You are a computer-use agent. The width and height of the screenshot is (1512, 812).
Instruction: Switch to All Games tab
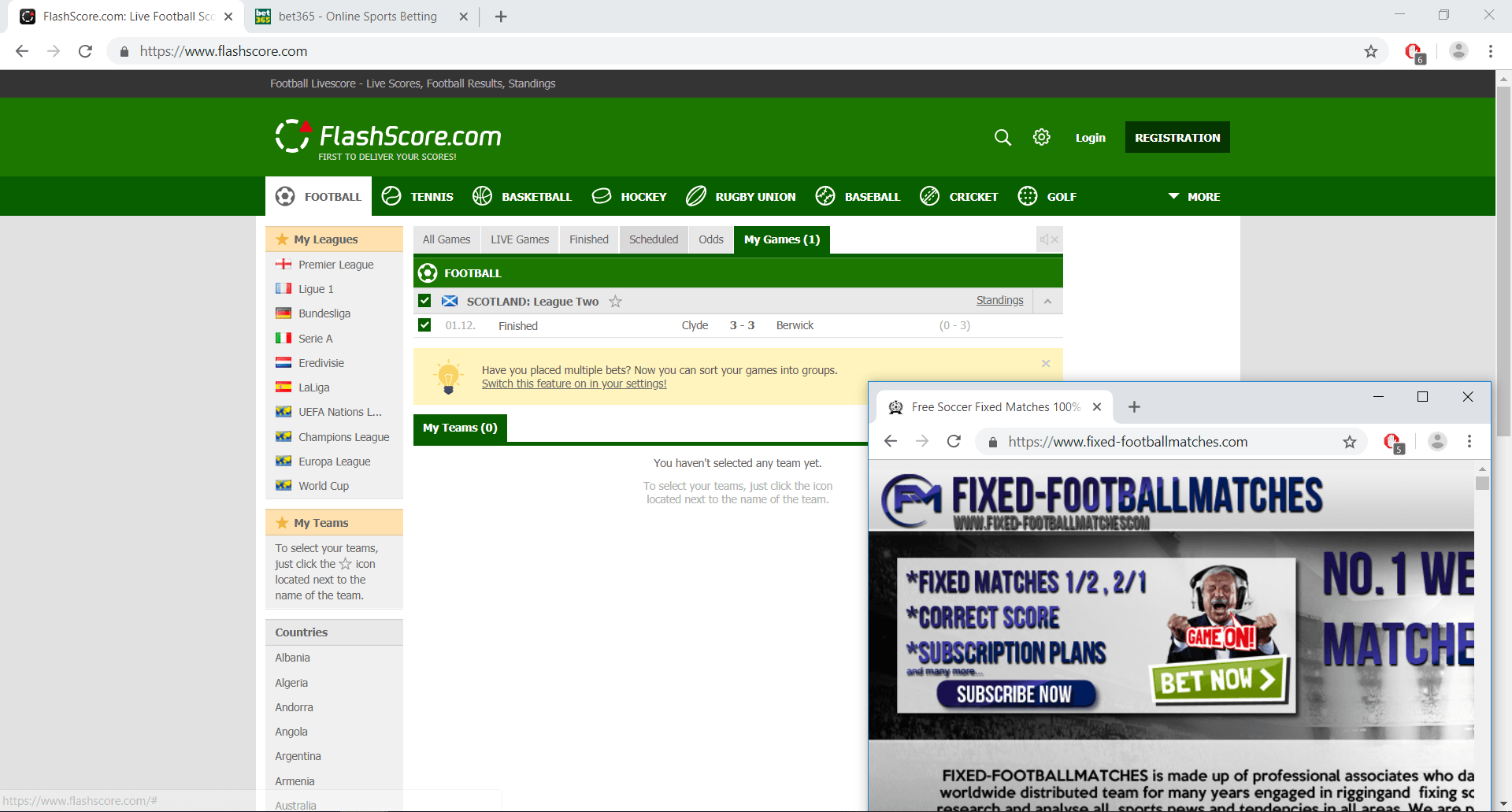447,239
